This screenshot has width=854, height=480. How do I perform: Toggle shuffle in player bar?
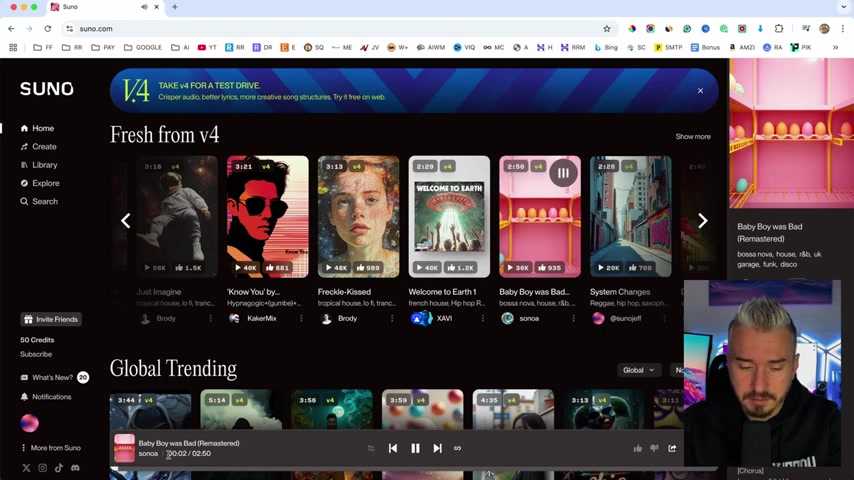[371, 448]
